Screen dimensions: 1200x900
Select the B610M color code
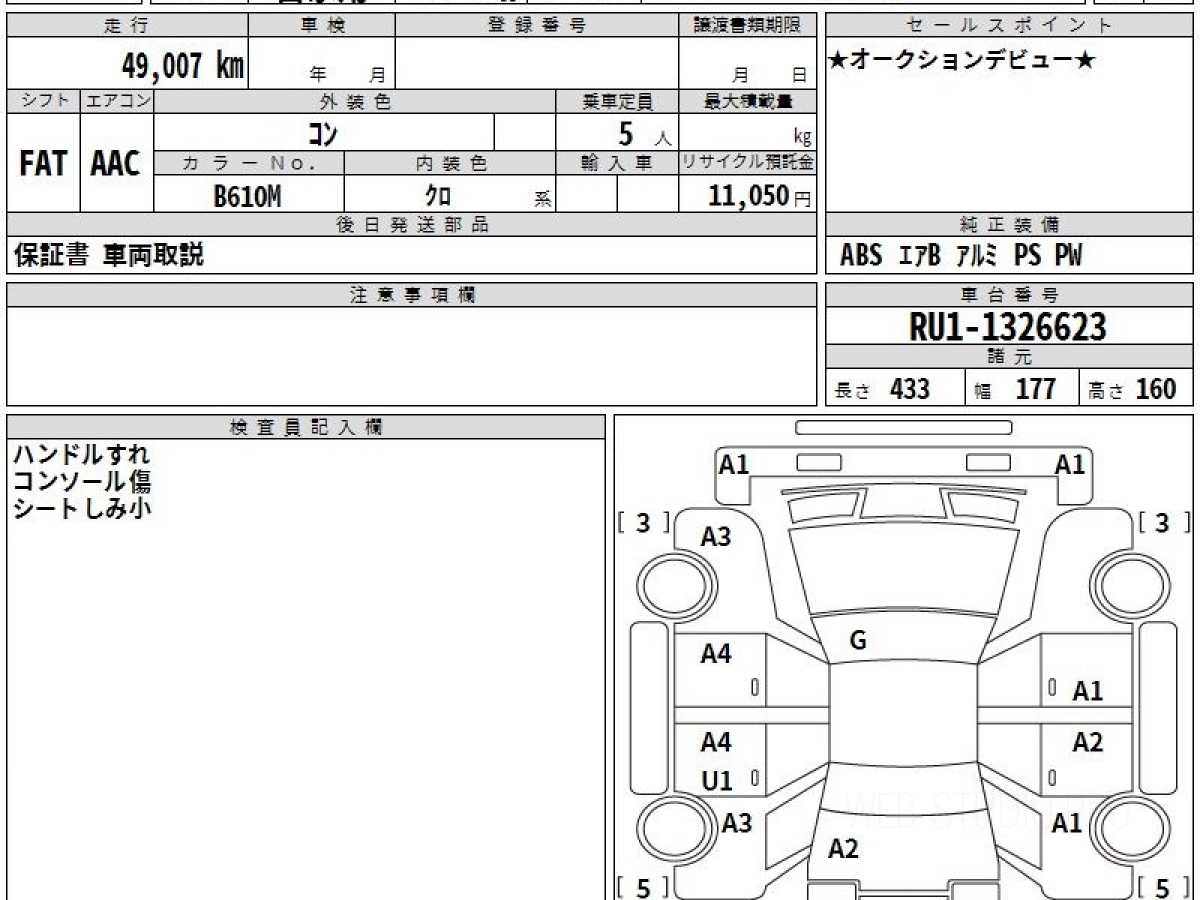[247, 197]
